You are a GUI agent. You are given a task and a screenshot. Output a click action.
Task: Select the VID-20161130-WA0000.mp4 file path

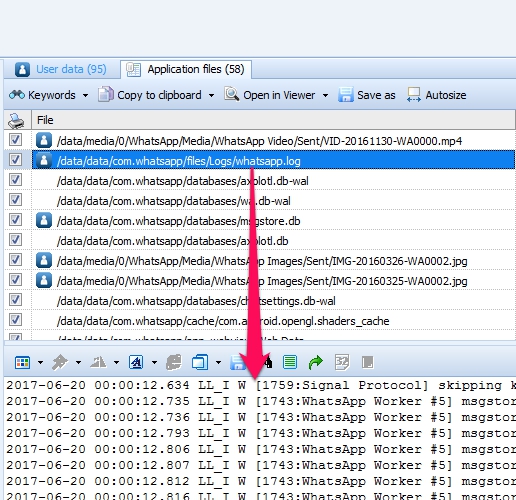point(259,141)
